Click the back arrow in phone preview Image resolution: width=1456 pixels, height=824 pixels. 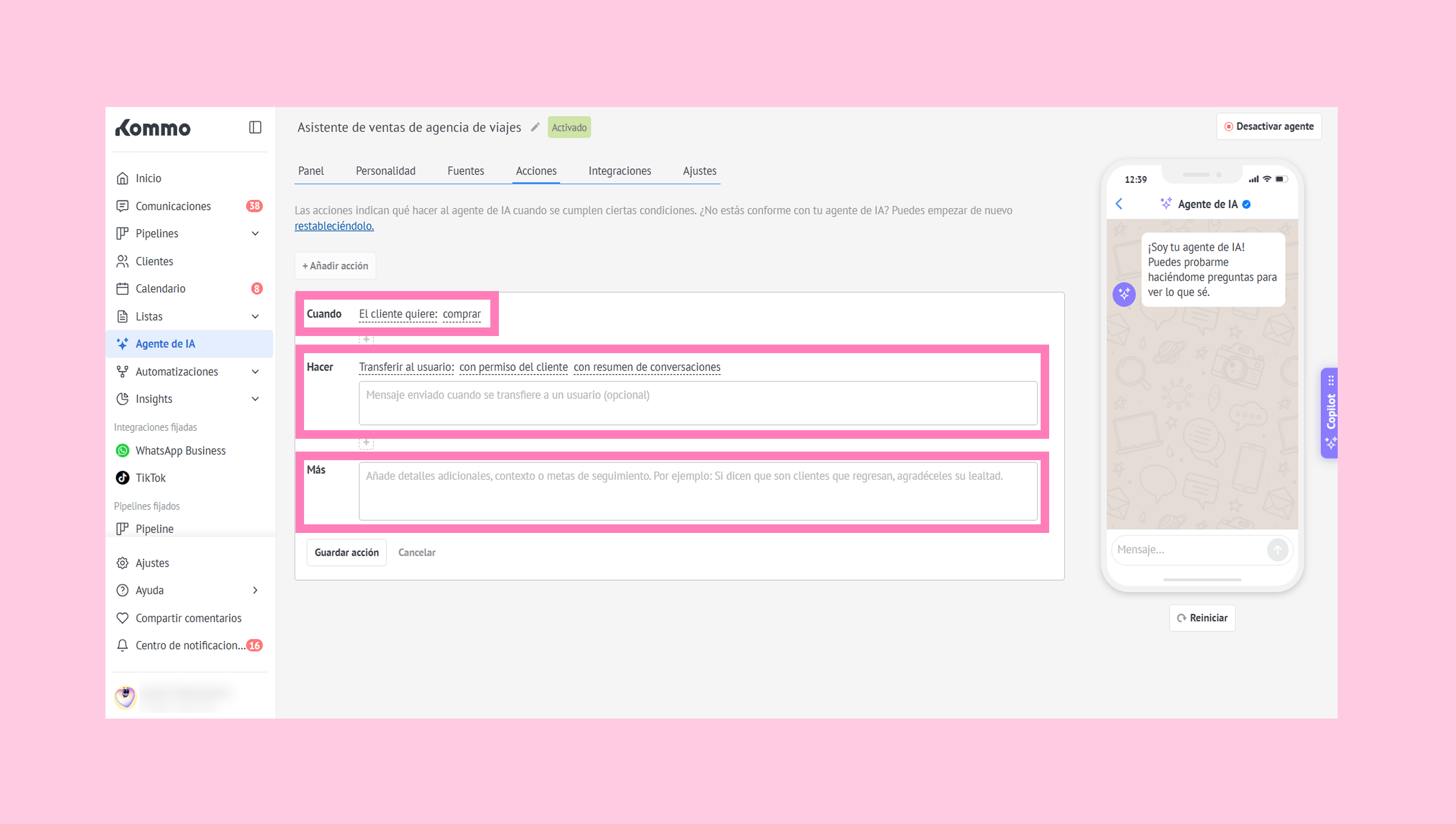1119,204
